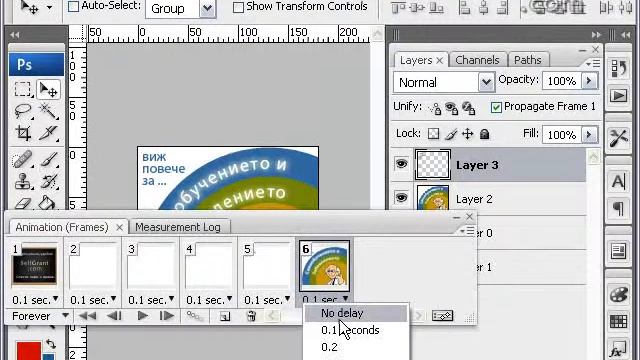The image size is (640, 360).
Task: Open the Color palette icon in dock
Action: point(619,294)
